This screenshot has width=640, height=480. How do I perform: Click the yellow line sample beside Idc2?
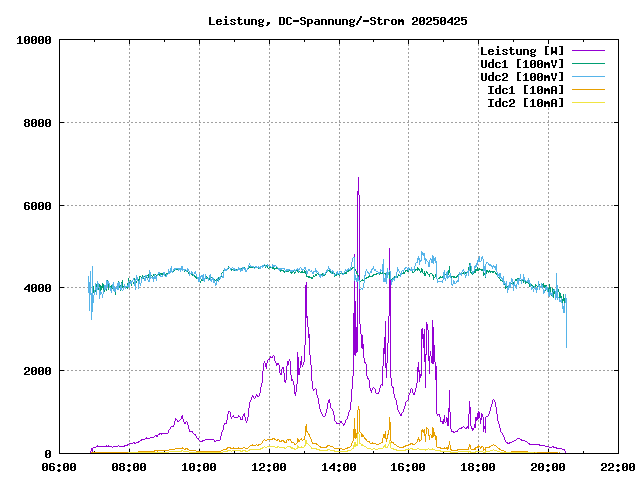[x=588, y=103]
